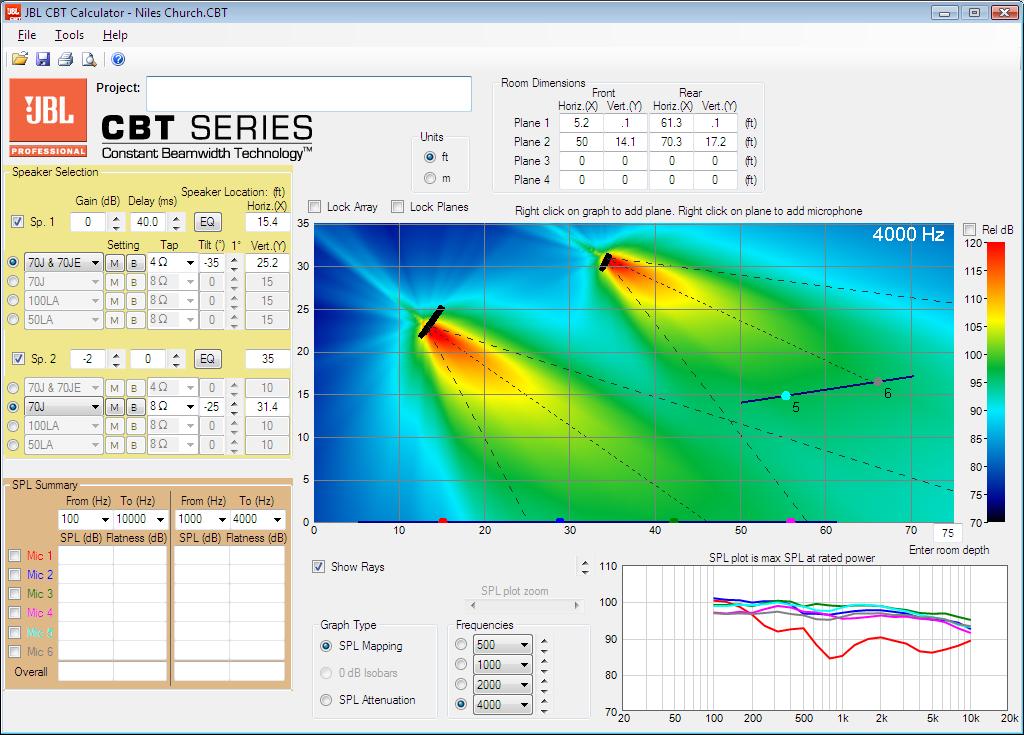Check the Mic 5 checkbox
Viewport: 1024px width, 735px height.
(14, 632)
